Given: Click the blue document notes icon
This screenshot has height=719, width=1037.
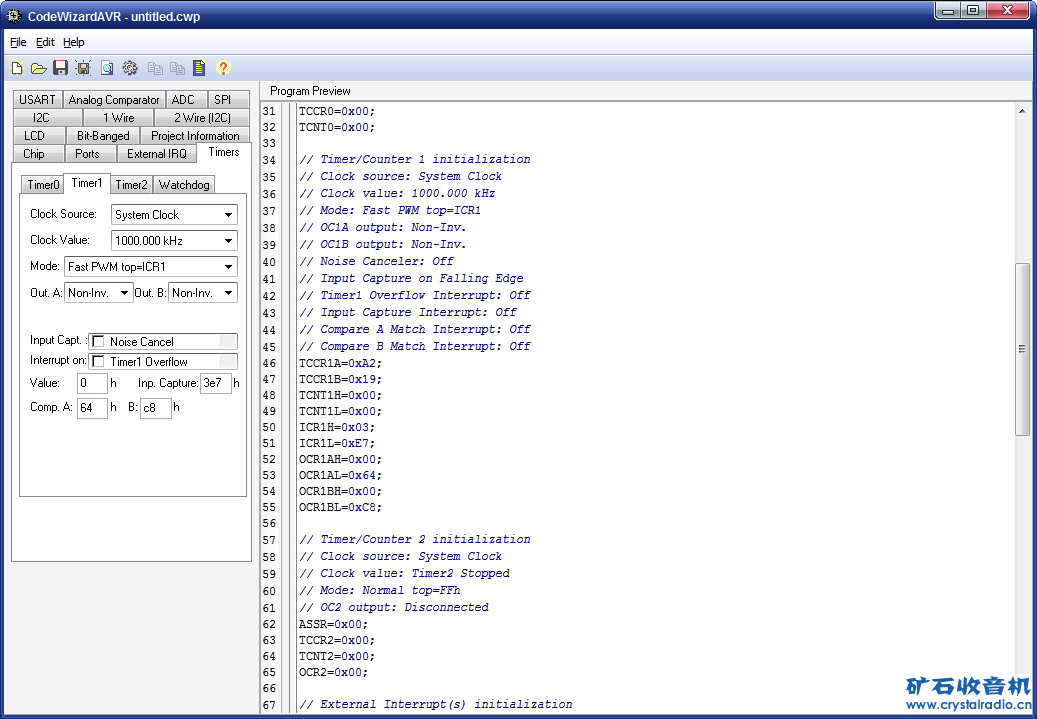Looking at the screenshot, I should point(199,68).
